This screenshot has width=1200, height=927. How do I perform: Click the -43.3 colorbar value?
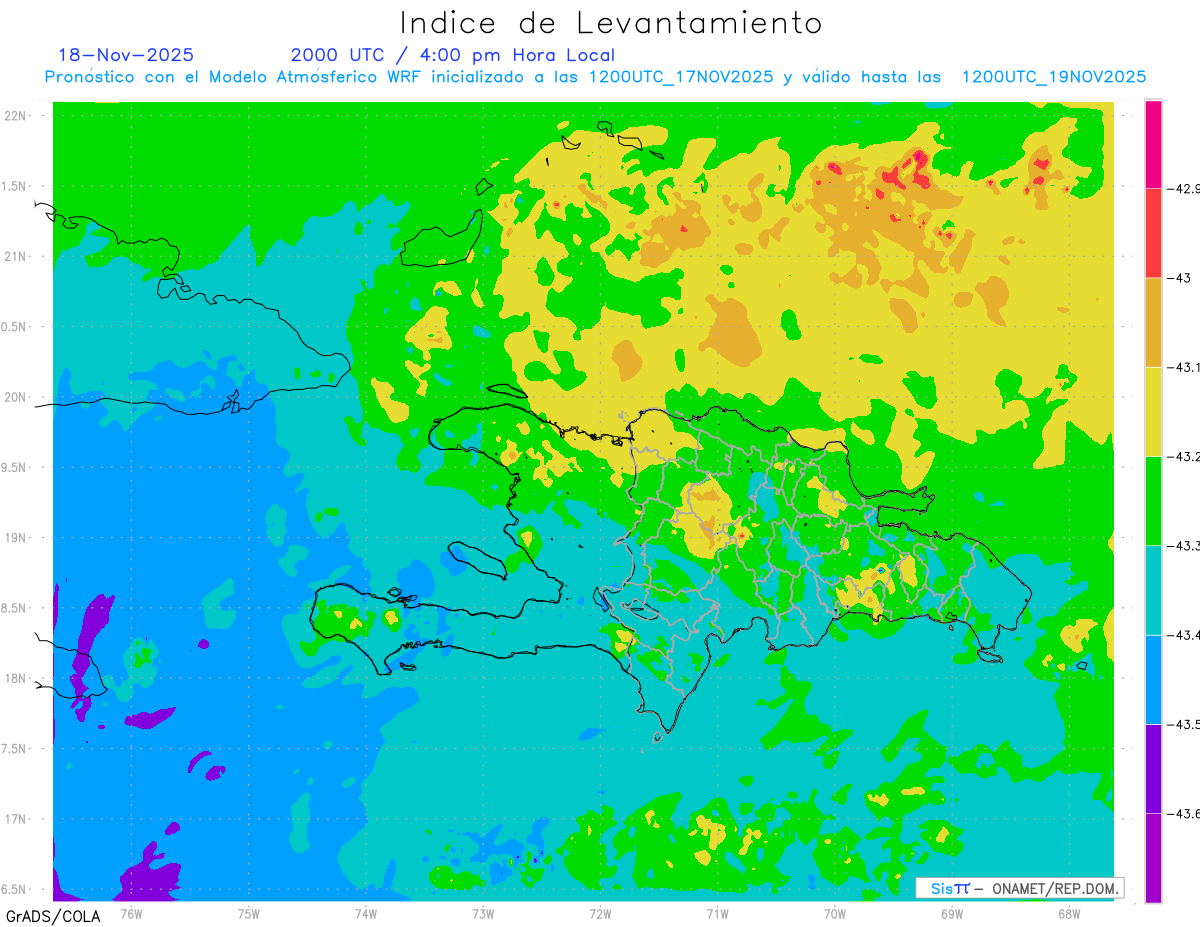tap(1185, 545)
